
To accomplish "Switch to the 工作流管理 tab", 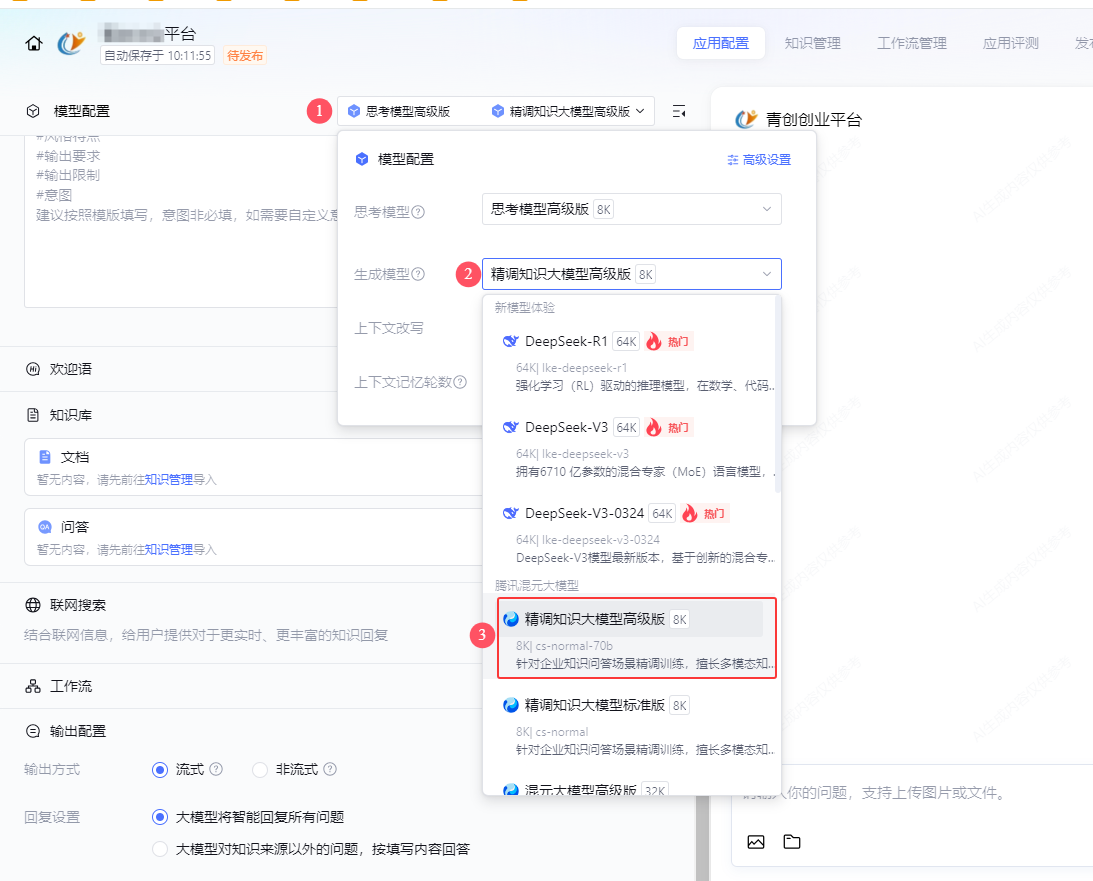I will (912, 43).
